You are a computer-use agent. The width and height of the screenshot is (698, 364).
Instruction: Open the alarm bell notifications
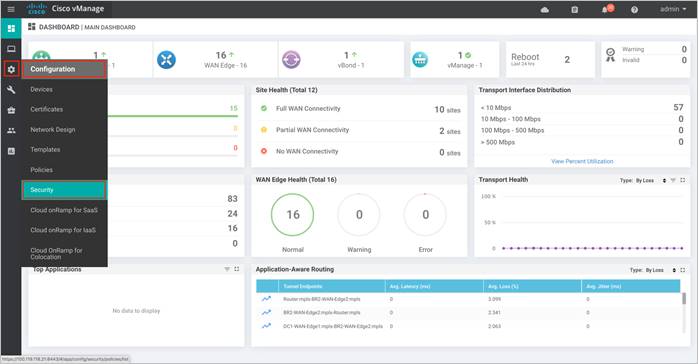(607, 9)
